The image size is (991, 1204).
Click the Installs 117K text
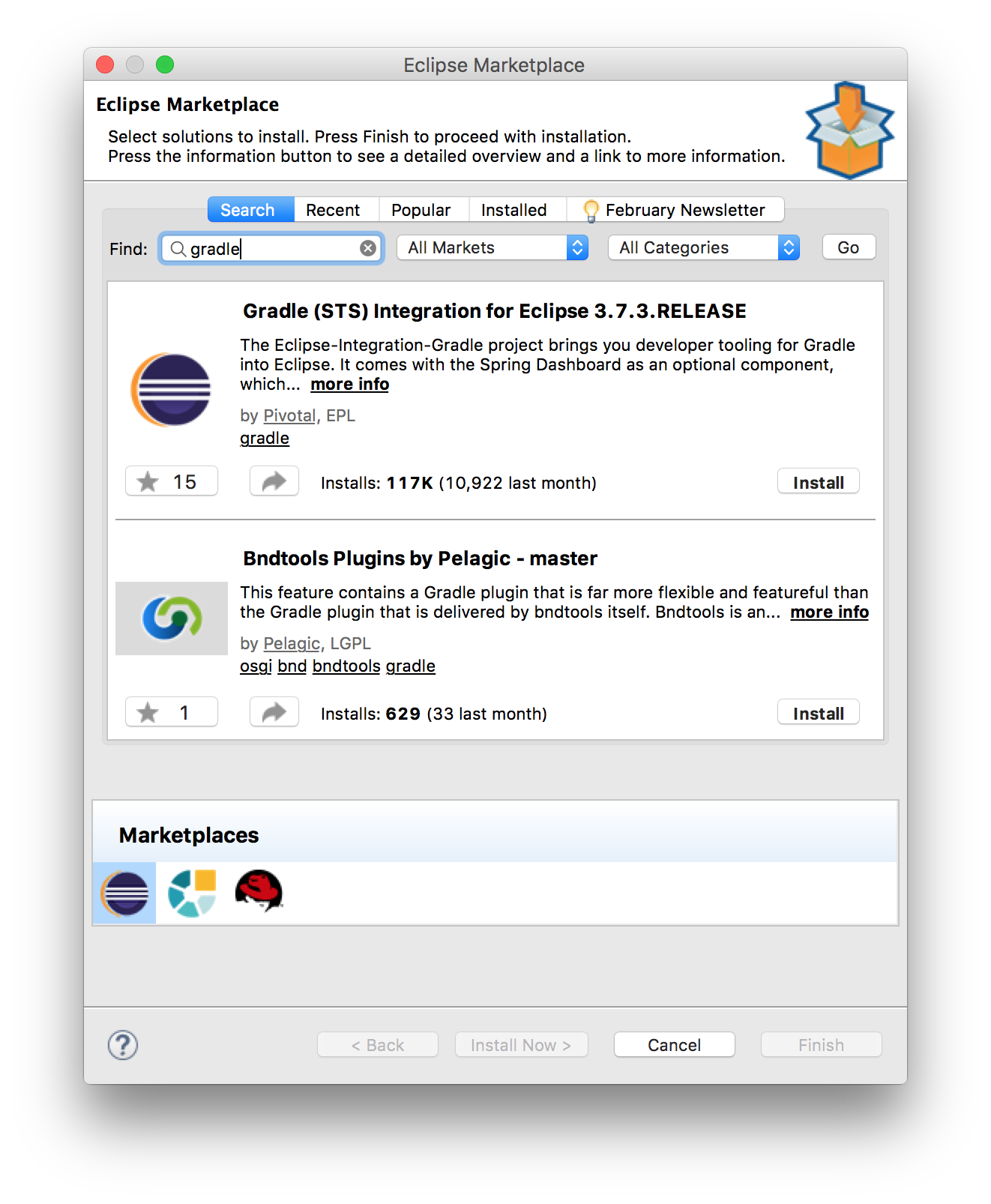click(459, 484)
